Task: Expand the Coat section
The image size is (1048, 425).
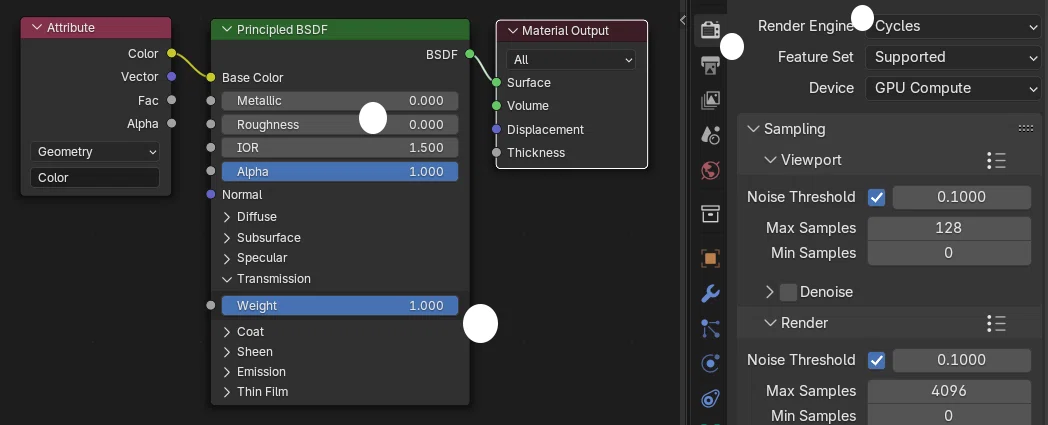Action: [227, 332]
